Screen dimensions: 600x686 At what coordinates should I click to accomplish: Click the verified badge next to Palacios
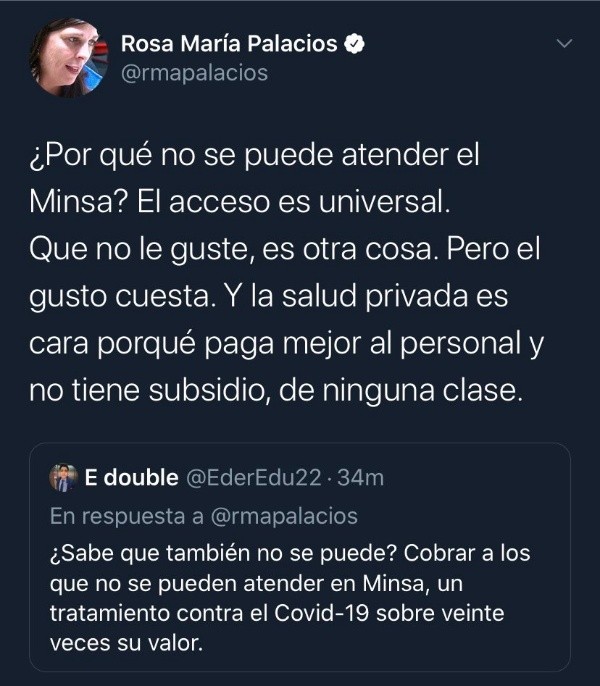(354, 44)
